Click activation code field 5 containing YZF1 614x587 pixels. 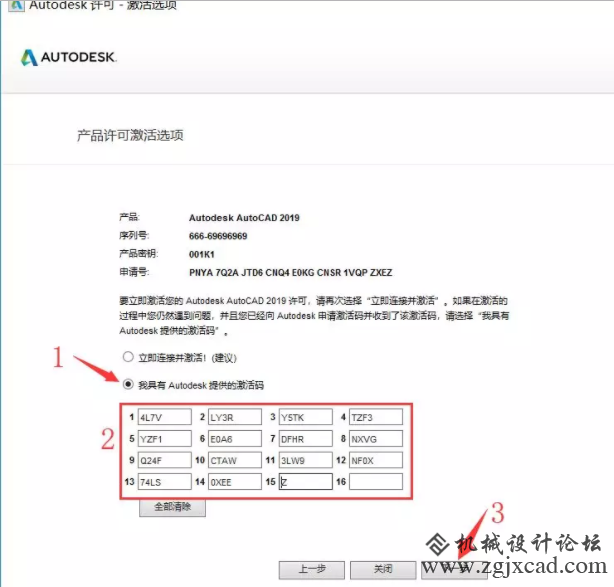(164, 439)
